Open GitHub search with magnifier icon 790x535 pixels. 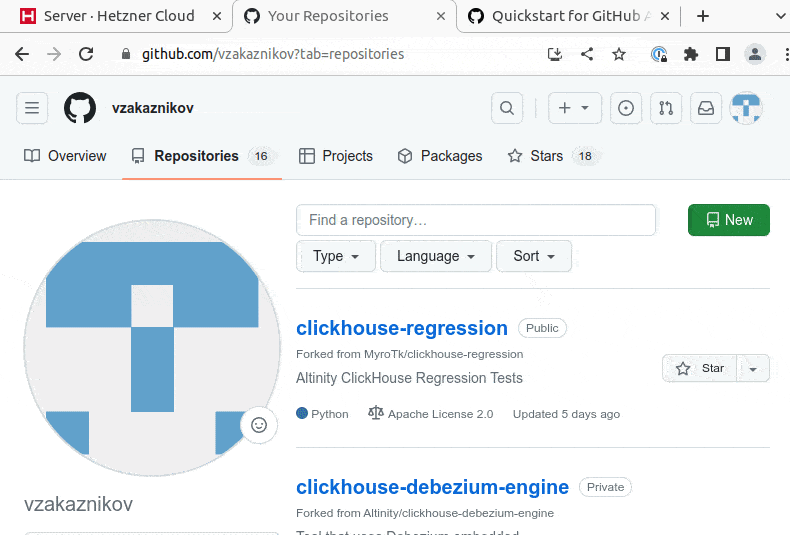507,108
